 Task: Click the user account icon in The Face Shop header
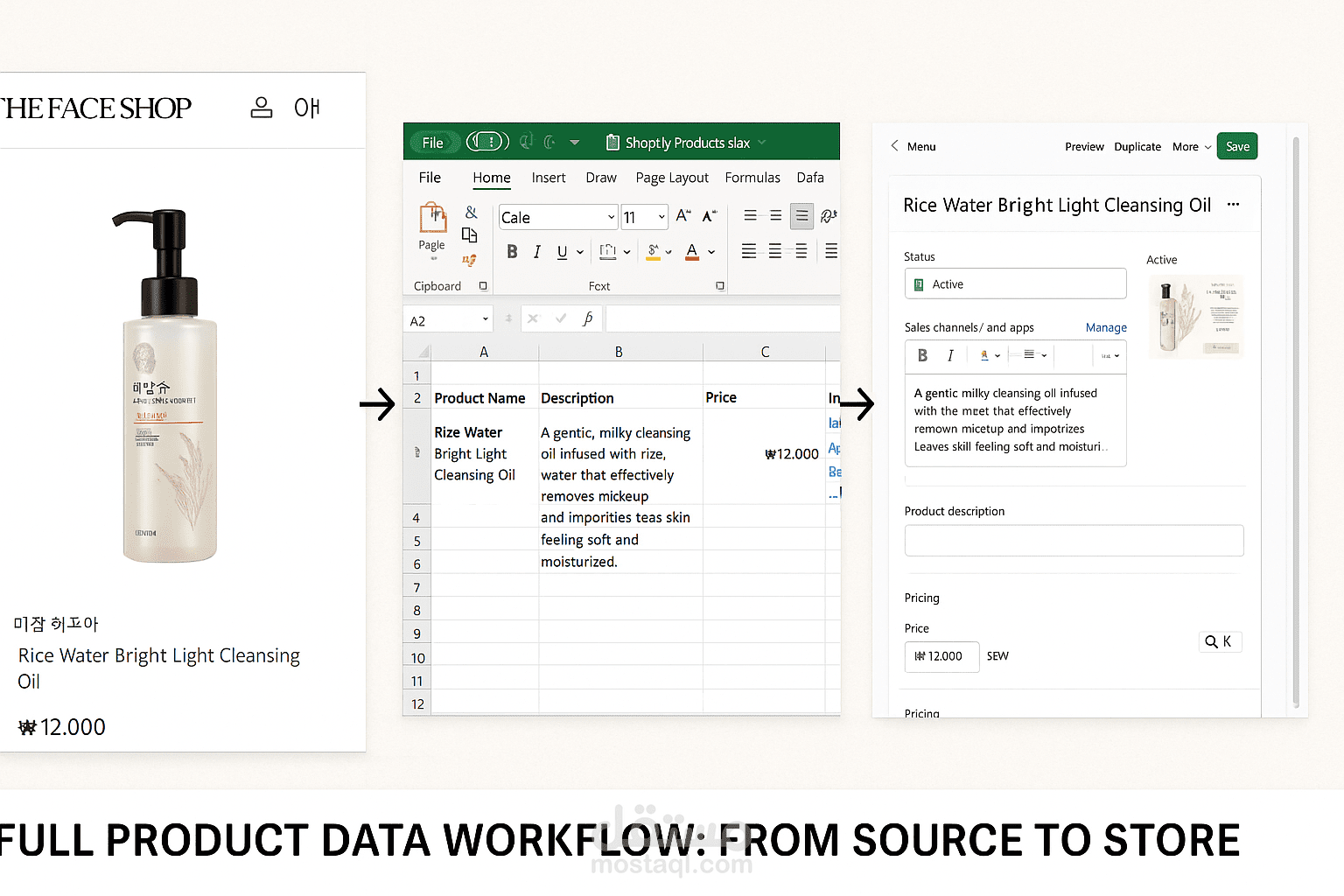pos(262,108)
